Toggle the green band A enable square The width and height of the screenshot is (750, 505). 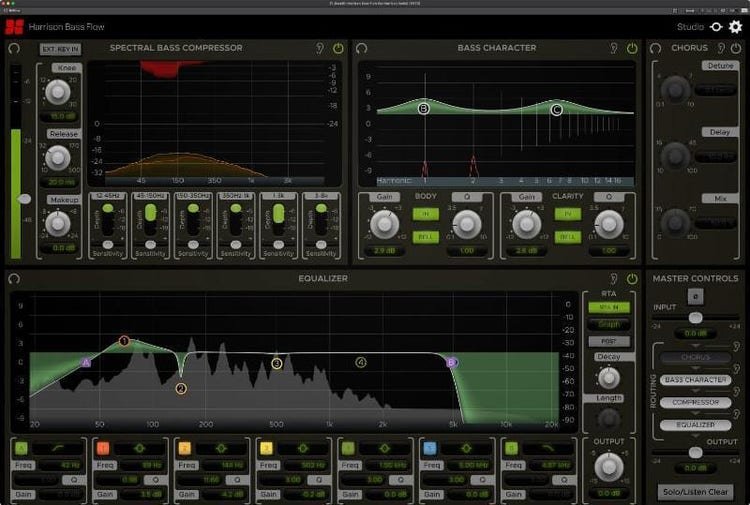pyautogui.click(x=21, y=448)
